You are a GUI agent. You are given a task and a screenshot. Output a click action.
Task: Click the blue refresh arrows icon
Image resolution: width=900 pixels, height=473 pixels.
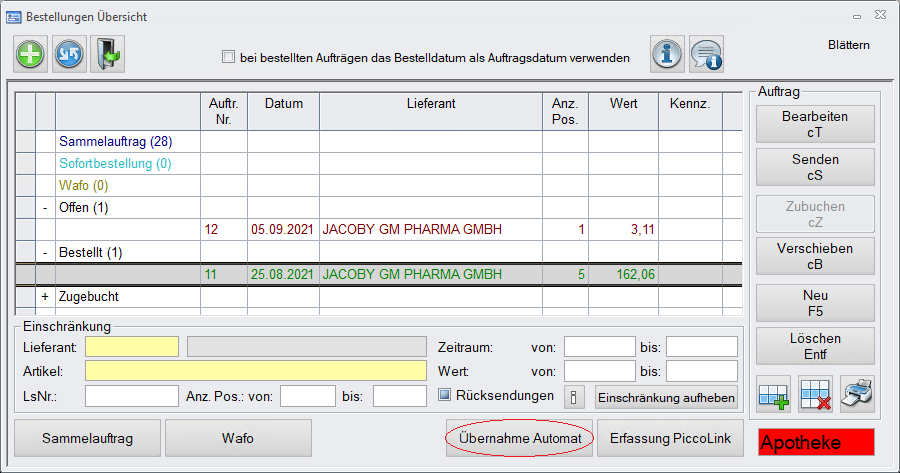pyautogui.click(x=69, y=54)
